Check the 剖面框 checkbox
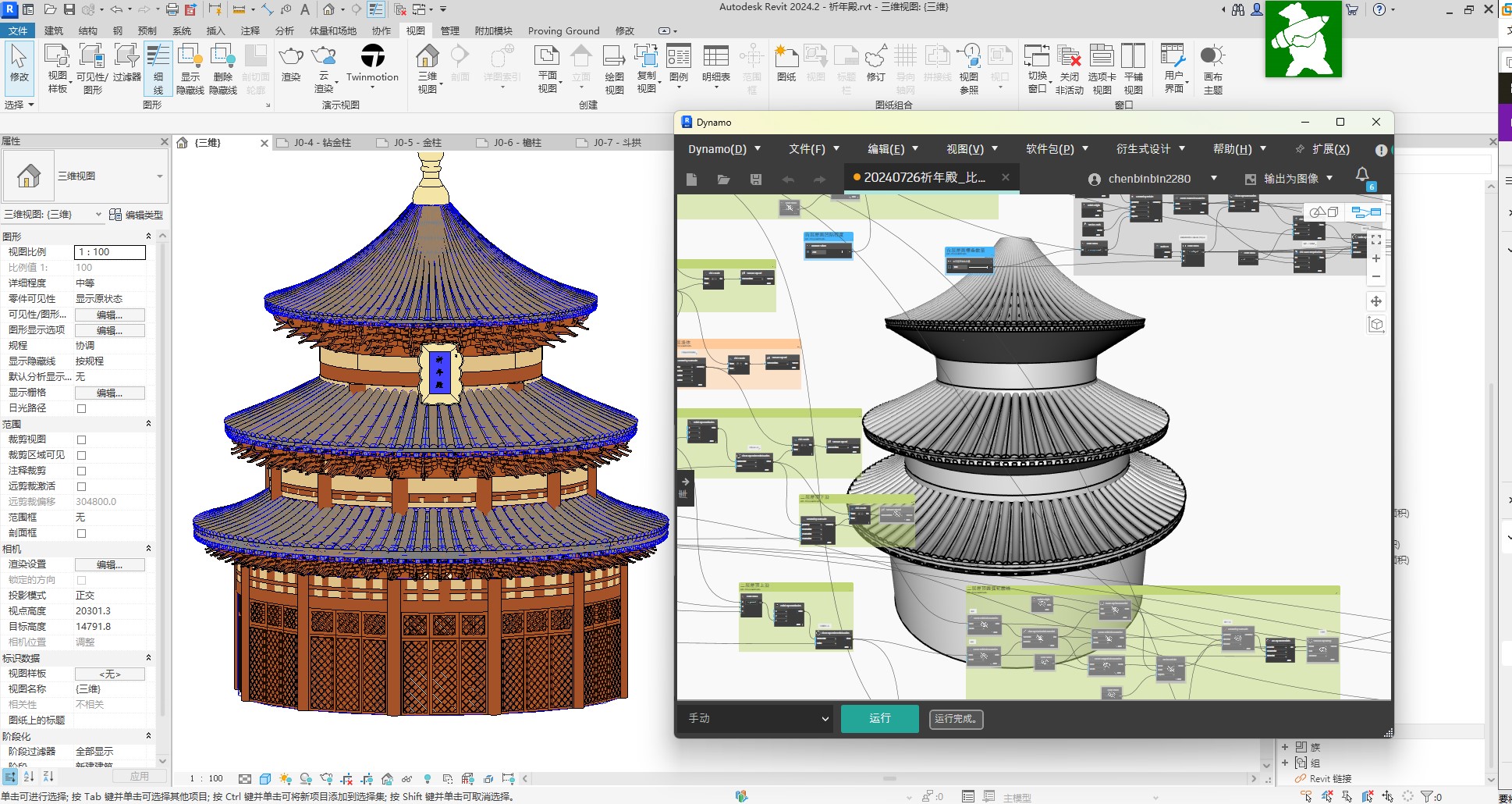 pos(81,533)
